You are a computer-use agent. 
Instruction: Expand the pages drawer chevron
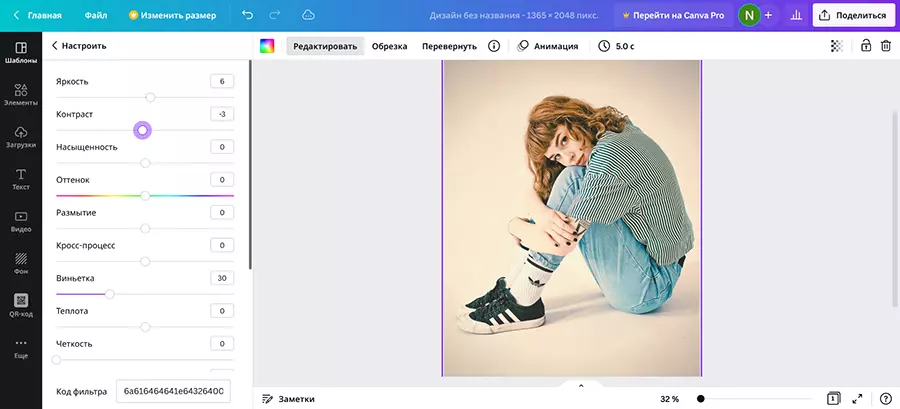pos(580,384)
